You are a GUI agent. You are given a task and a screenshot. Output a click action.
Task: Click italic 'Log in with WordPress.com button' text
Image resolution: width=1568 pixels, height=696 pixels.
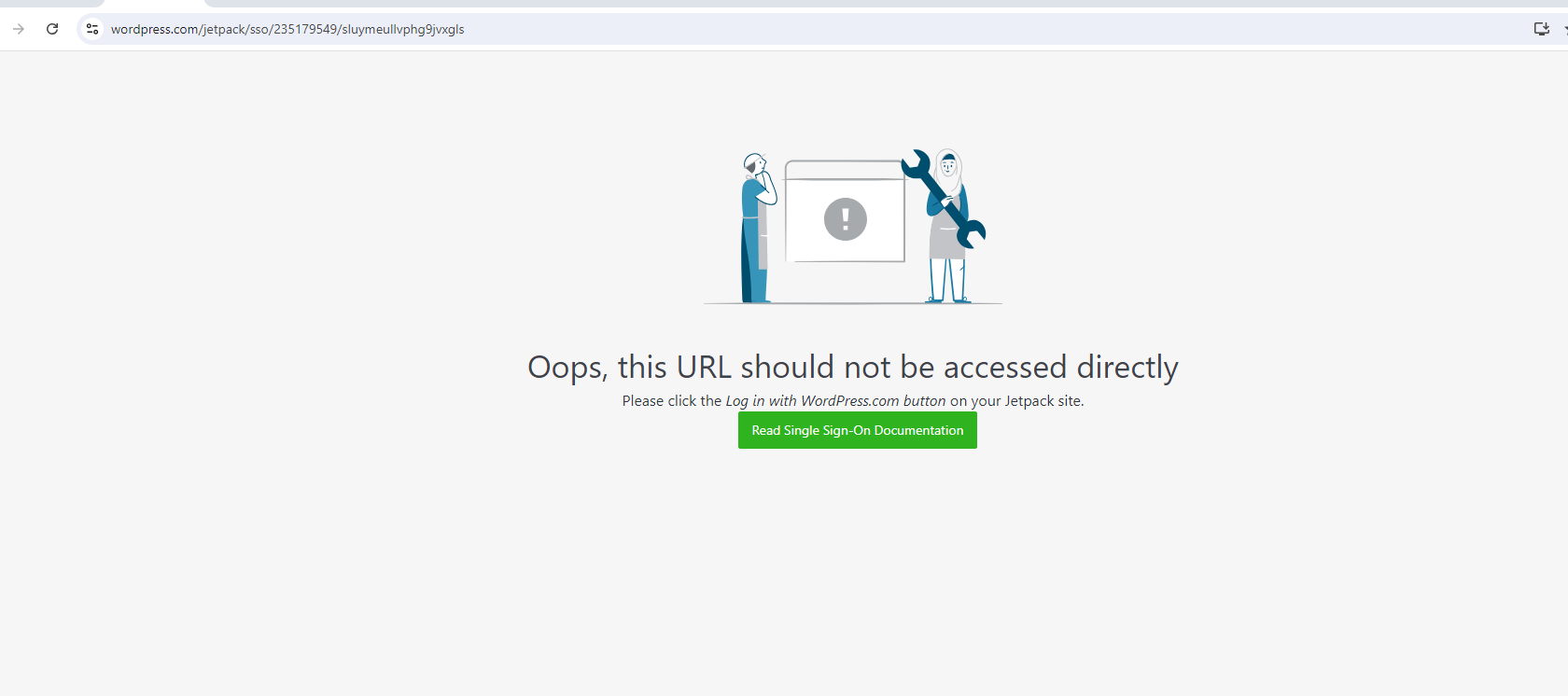835,401
